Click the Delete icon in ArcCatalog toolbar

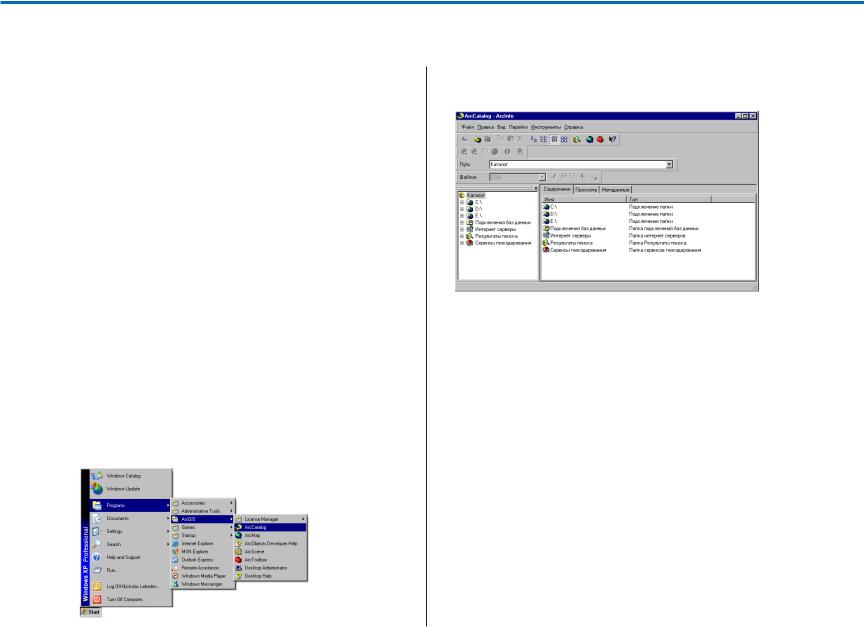tap(520, 139)
